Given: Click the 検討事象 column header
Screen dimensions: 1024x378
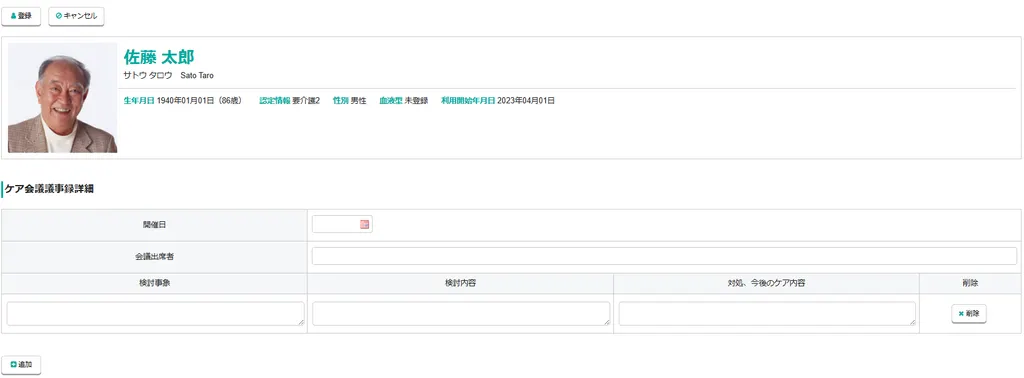Looking at the screenshot, I should pyautogui.click(x=154, y=283).
